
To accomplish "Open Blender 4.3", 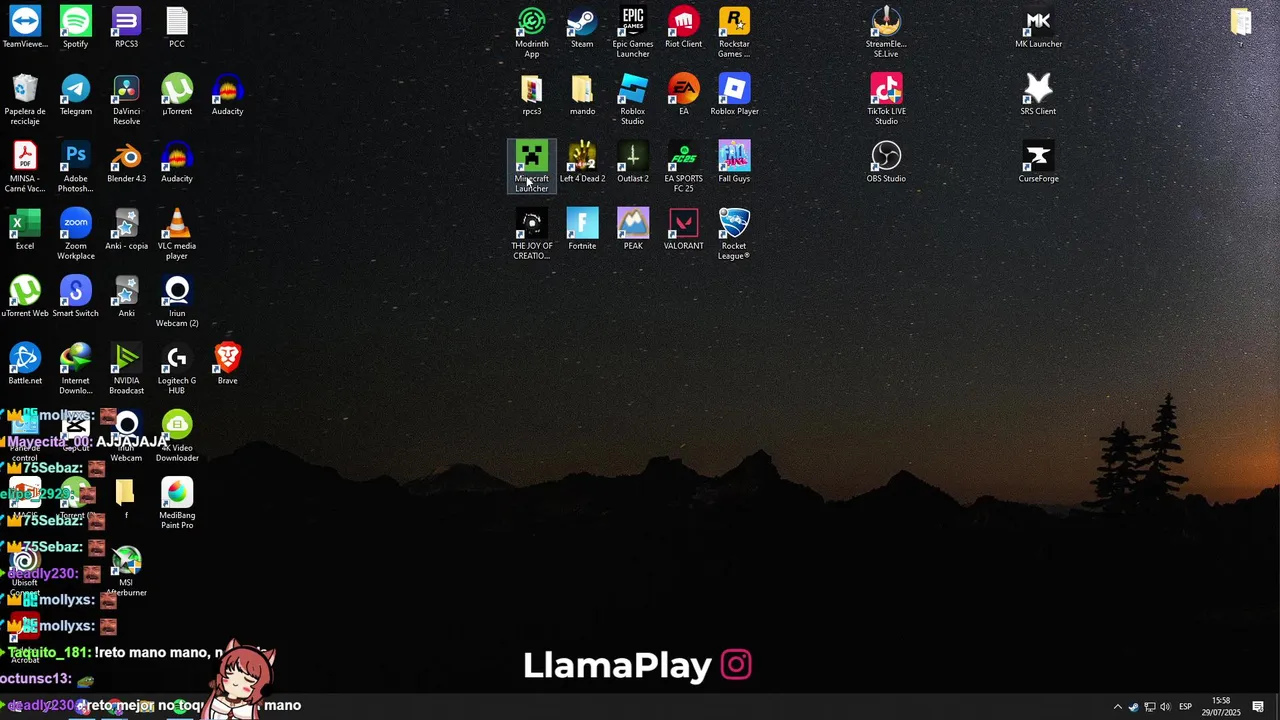I will pos(126,162).
